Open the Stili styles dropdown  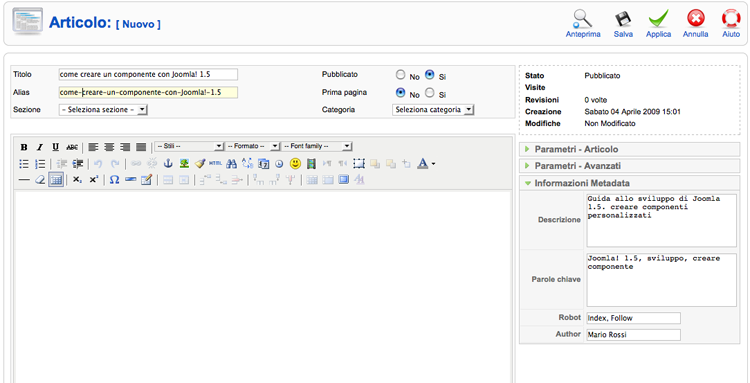(x=189, y=146)
